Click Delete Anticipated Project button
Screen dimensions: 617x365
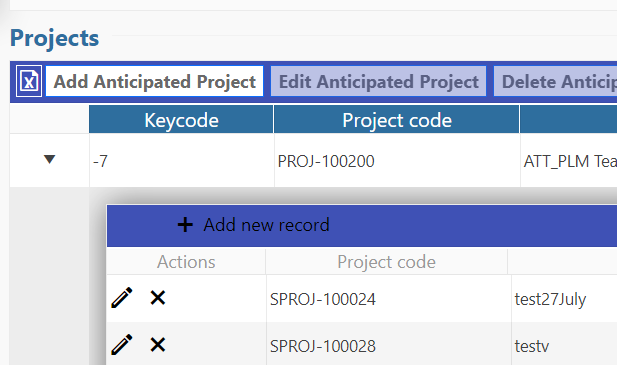coord(555,81)
